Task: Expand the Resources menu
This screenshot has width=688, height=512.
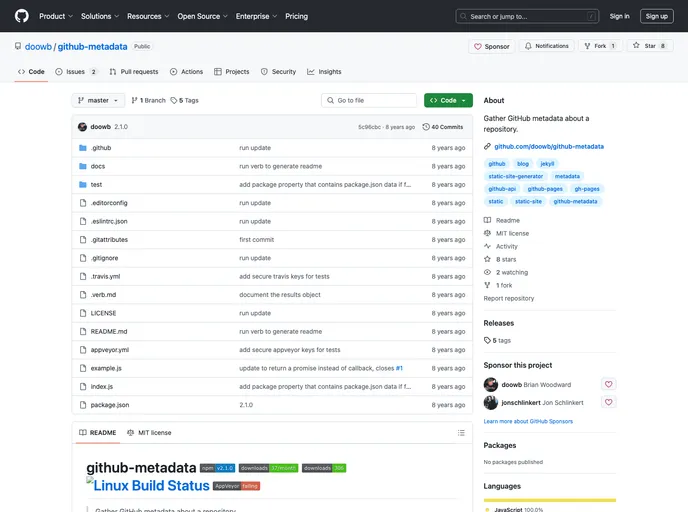Action: [x=148, y=16]
